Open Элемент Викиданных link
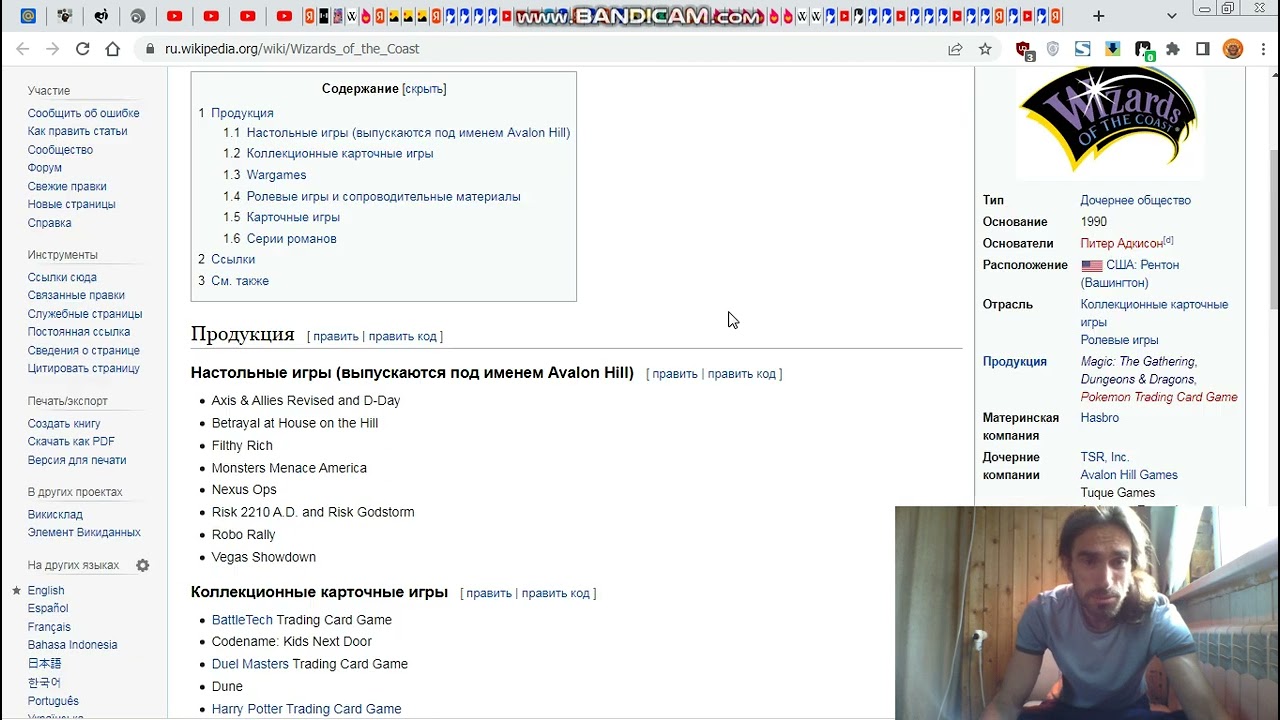 (x=84, y=532)
